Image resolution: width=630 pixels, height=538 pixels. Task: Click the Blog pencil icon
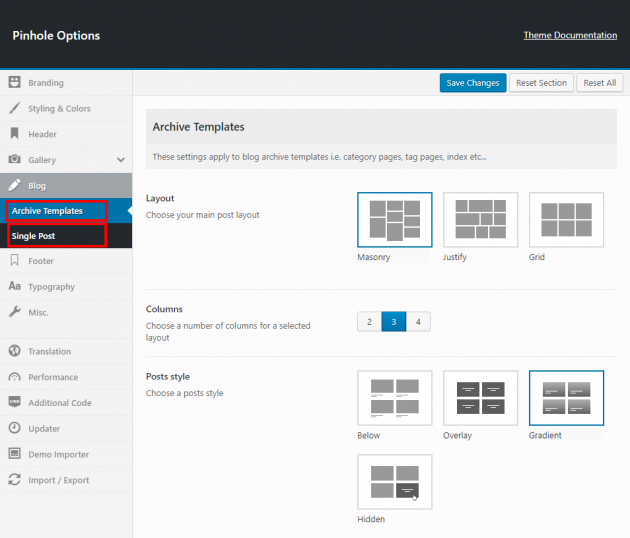tap(14, 185)
